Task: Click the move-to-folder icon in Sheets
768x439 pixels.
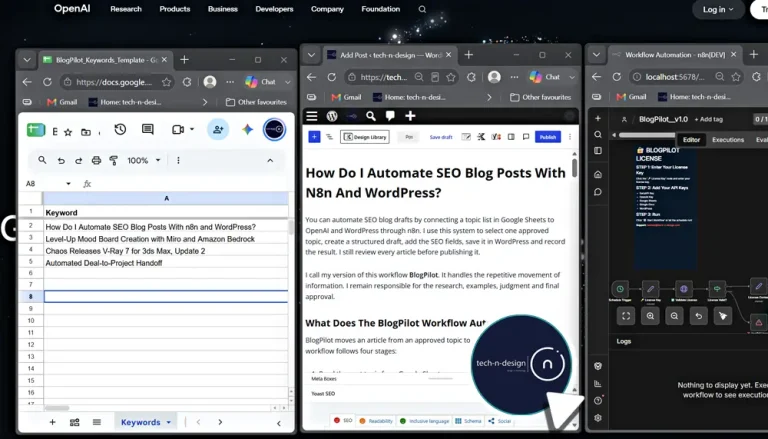Action: point(86,132)
